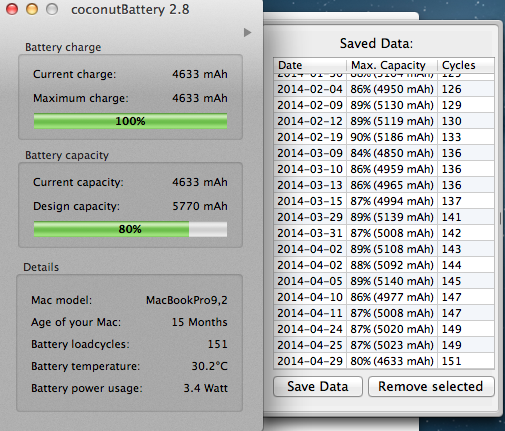Select the 2014-04-05 saved row
This screenshot has height=431, width=505.
(x=384, y=281)
